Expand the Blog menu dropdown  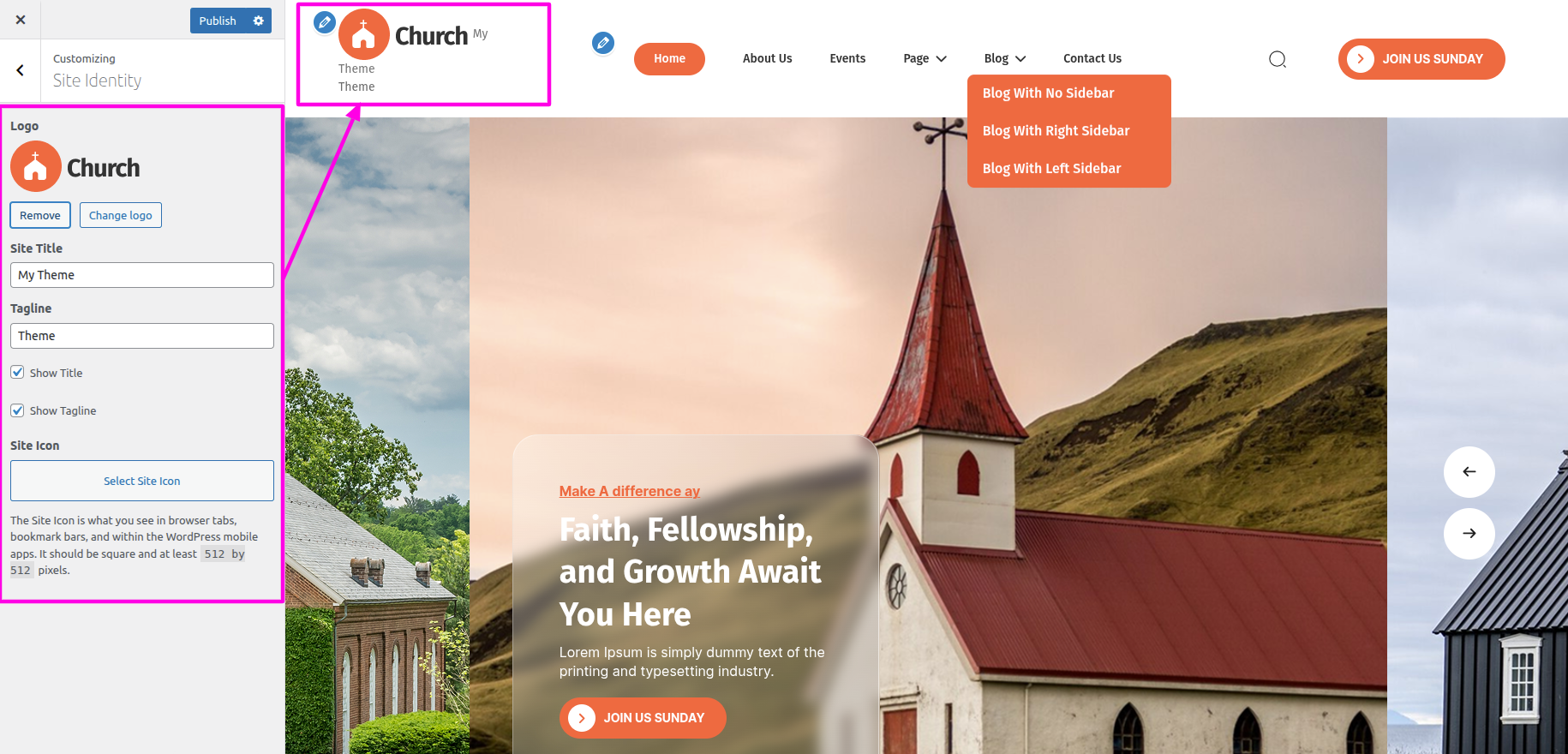pyautogui.click(x=1005, y=58)
